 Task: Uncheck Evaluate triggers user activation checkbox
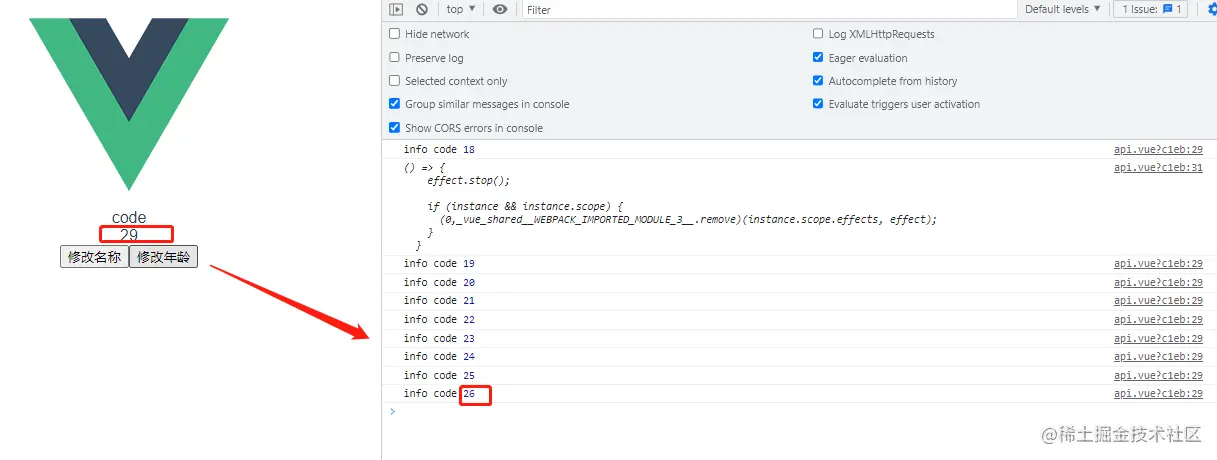coord(819,104)
